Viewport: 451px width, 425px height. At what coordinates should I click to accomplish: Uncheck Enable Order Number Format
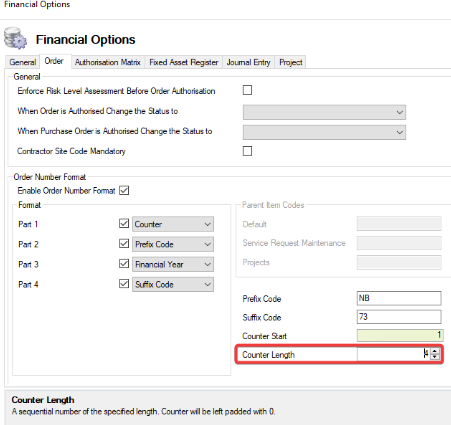[x=124, y=191]
